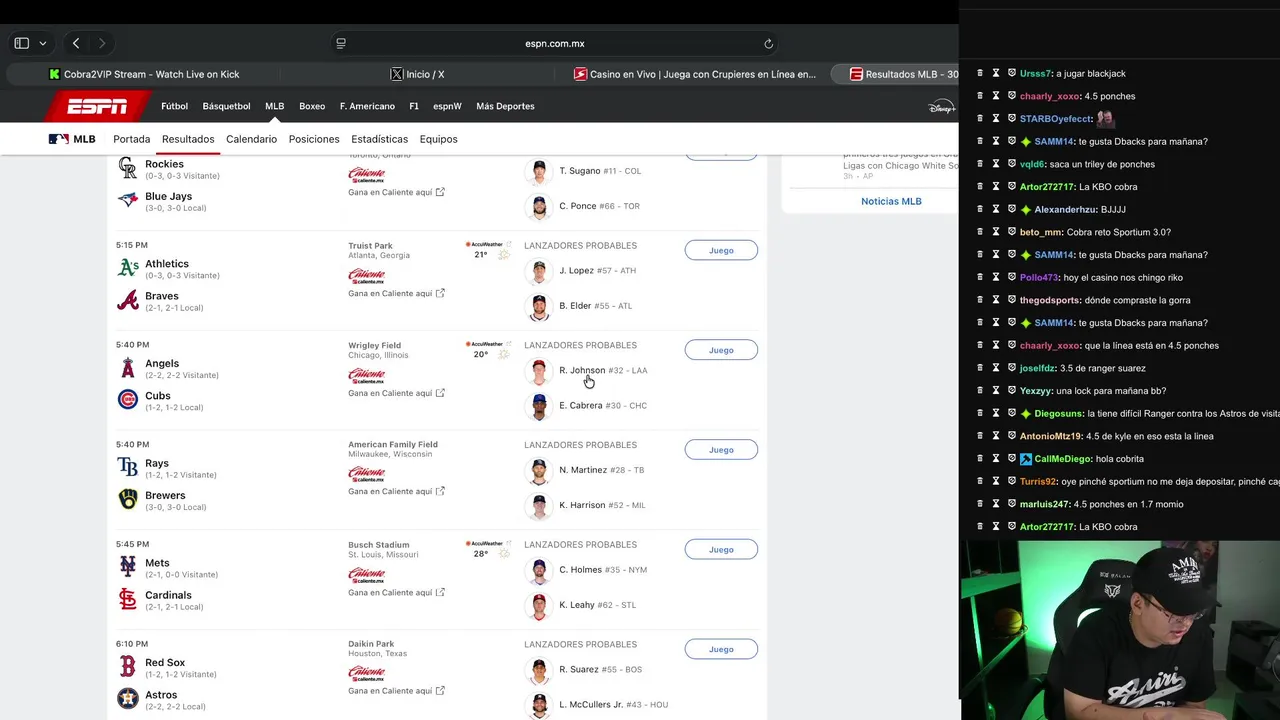Open the Posiciones section
This screenshot has width=1280, height=720.
[x=314, y=139]
